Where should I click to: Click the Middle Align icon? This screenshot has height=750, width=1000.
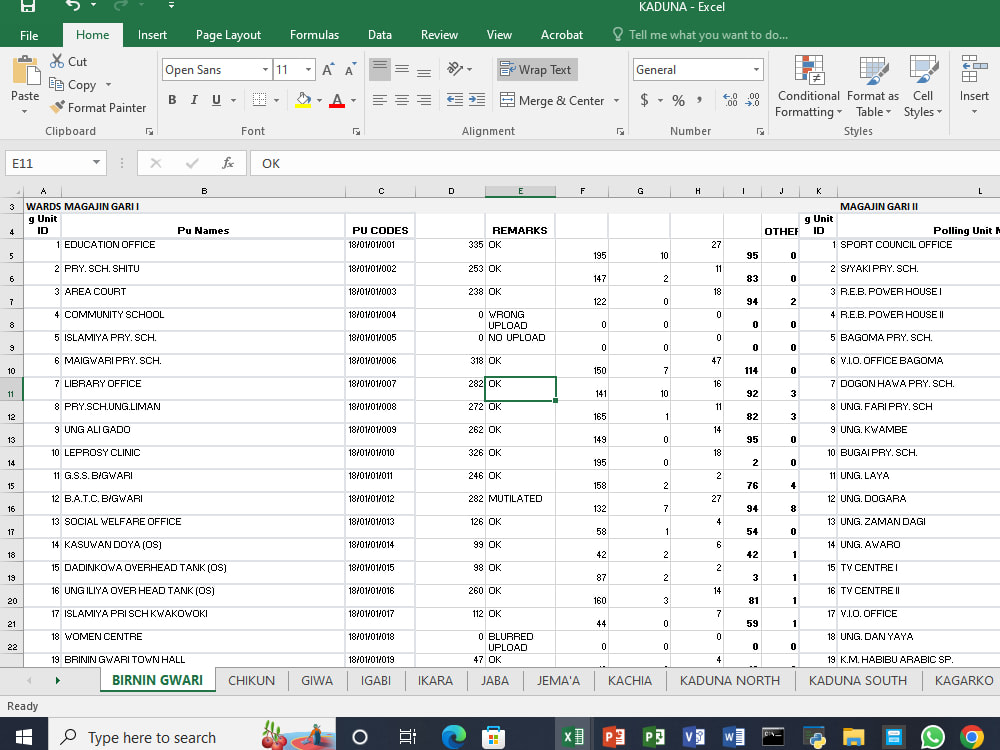click(x=402, y=70)
